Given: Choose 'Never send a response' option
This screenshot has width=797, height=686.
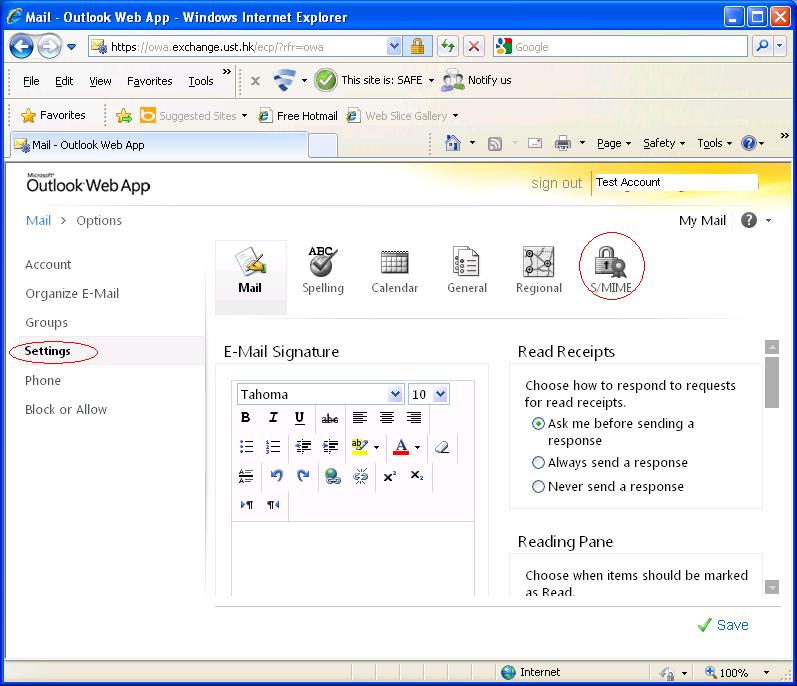Looking at the screenshot, I should tap(539, 487).
